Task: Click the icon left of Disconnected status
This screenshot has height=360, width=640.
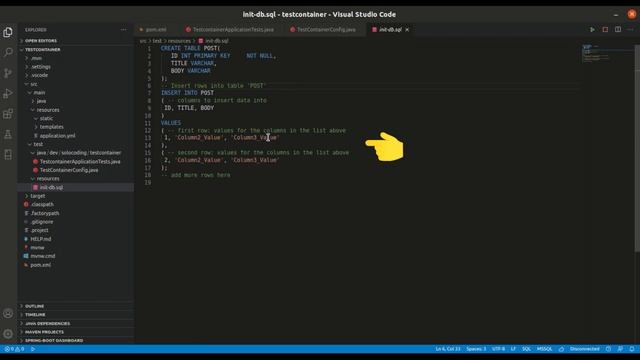Action: click(561, 349)
